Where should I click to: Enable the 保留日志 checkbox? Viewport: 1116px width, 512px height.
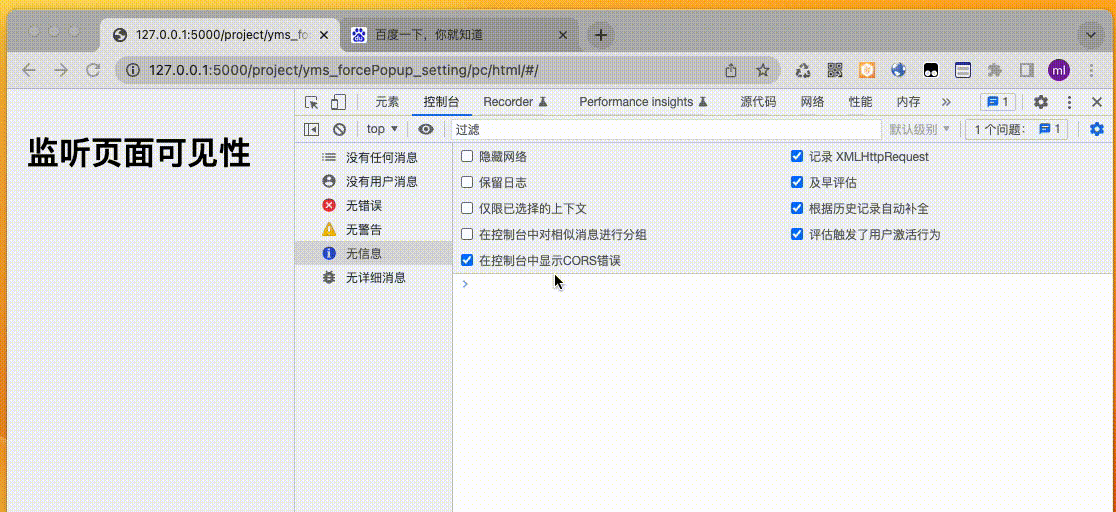coord(467,182)
